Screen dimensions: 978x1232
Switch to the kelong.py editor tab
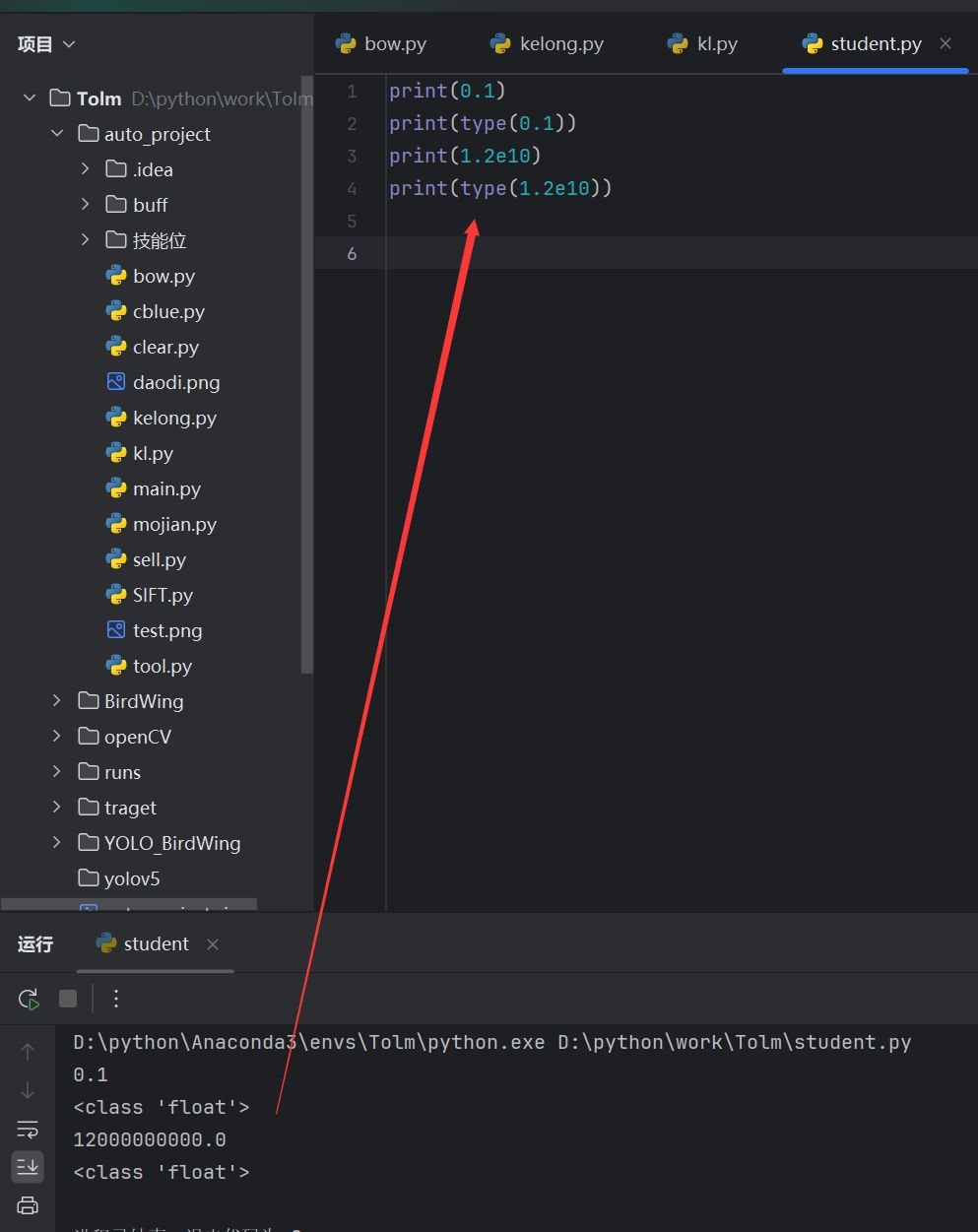pos(548,44)
